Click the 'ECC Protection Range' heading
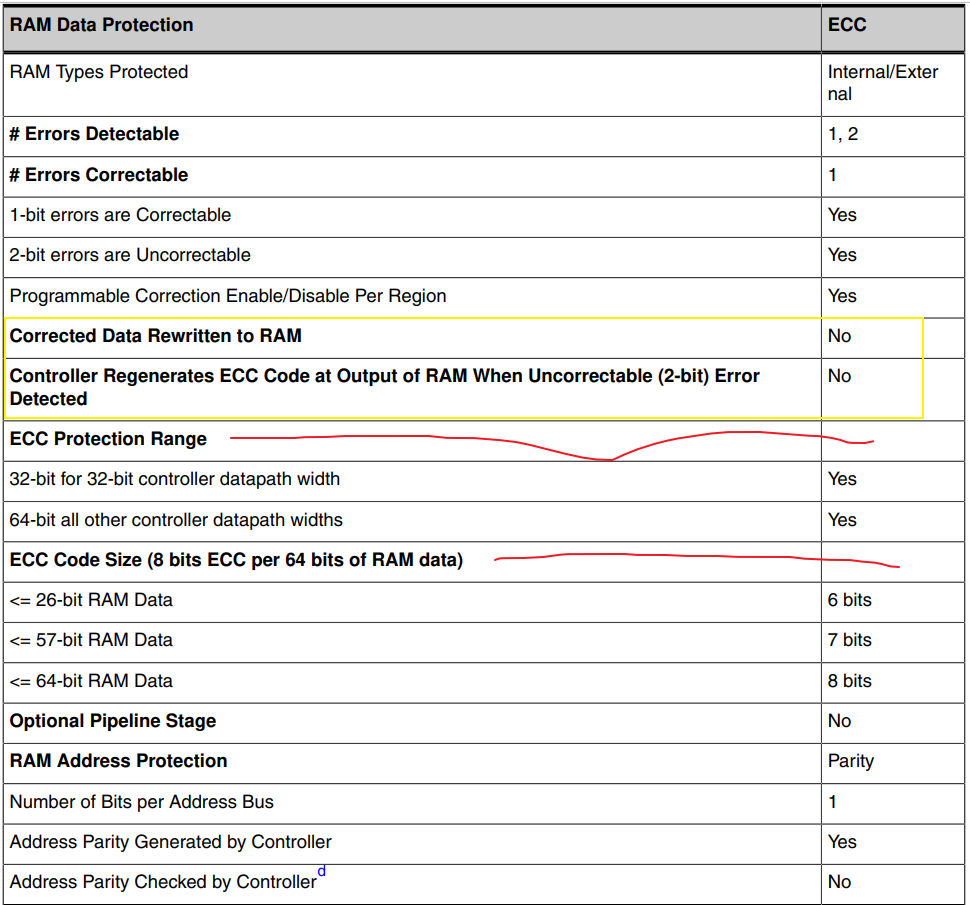 pyautogui.click(x=108, y=439)
